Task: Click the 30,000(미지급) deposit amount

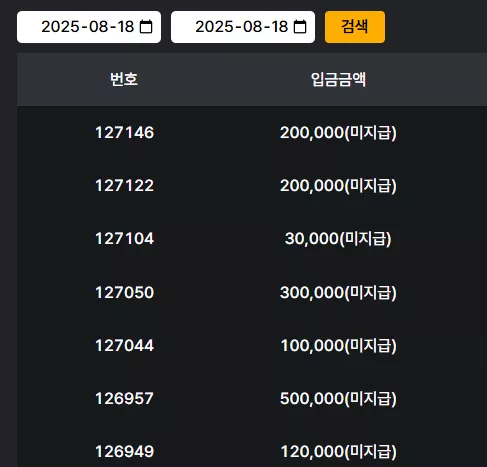Action: [338, 239]
